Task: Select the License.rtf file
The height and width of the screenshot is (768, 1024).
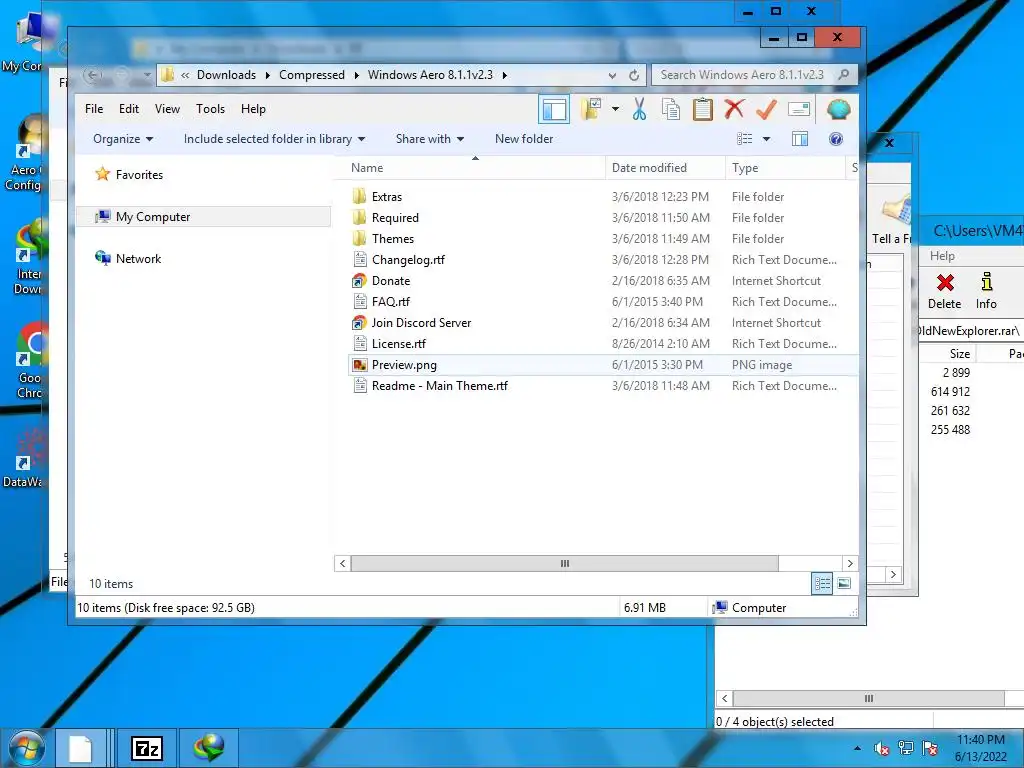Action: coord(398,344)
